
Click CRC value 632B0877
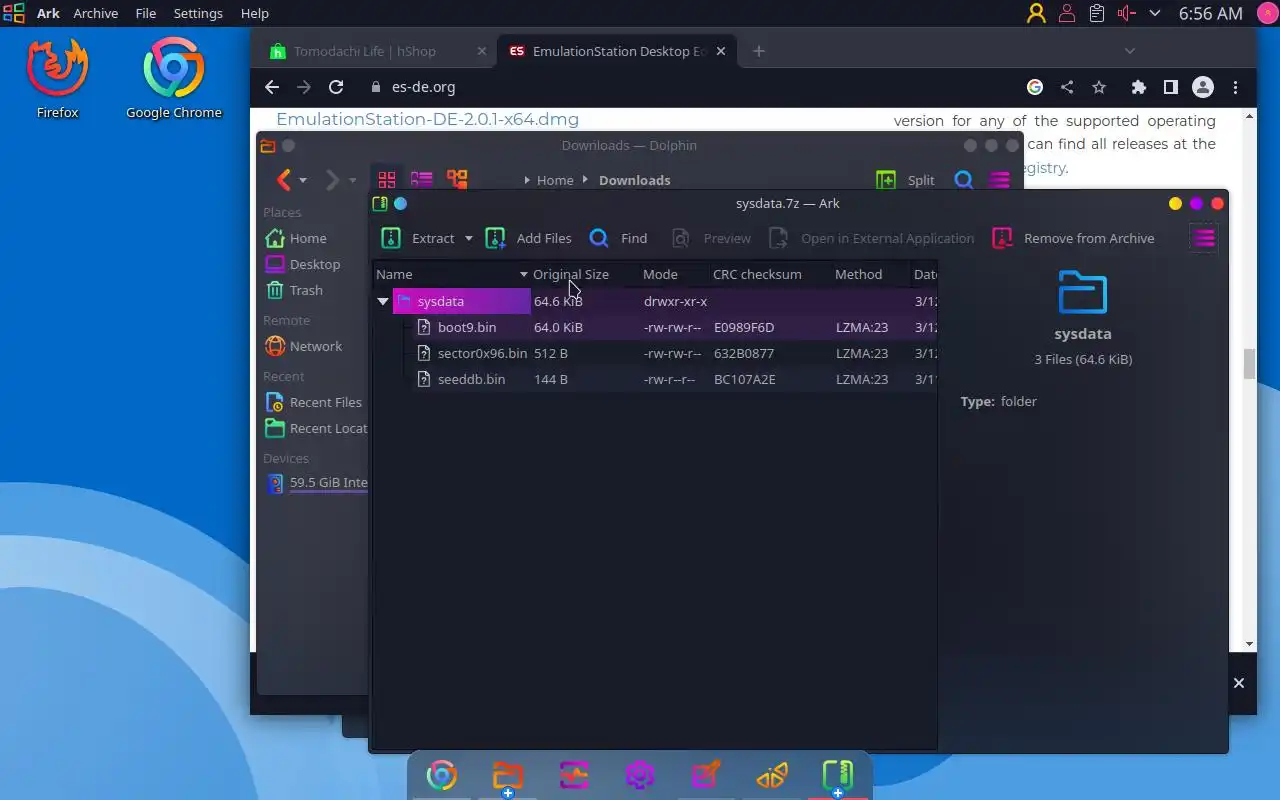point(744,353)
